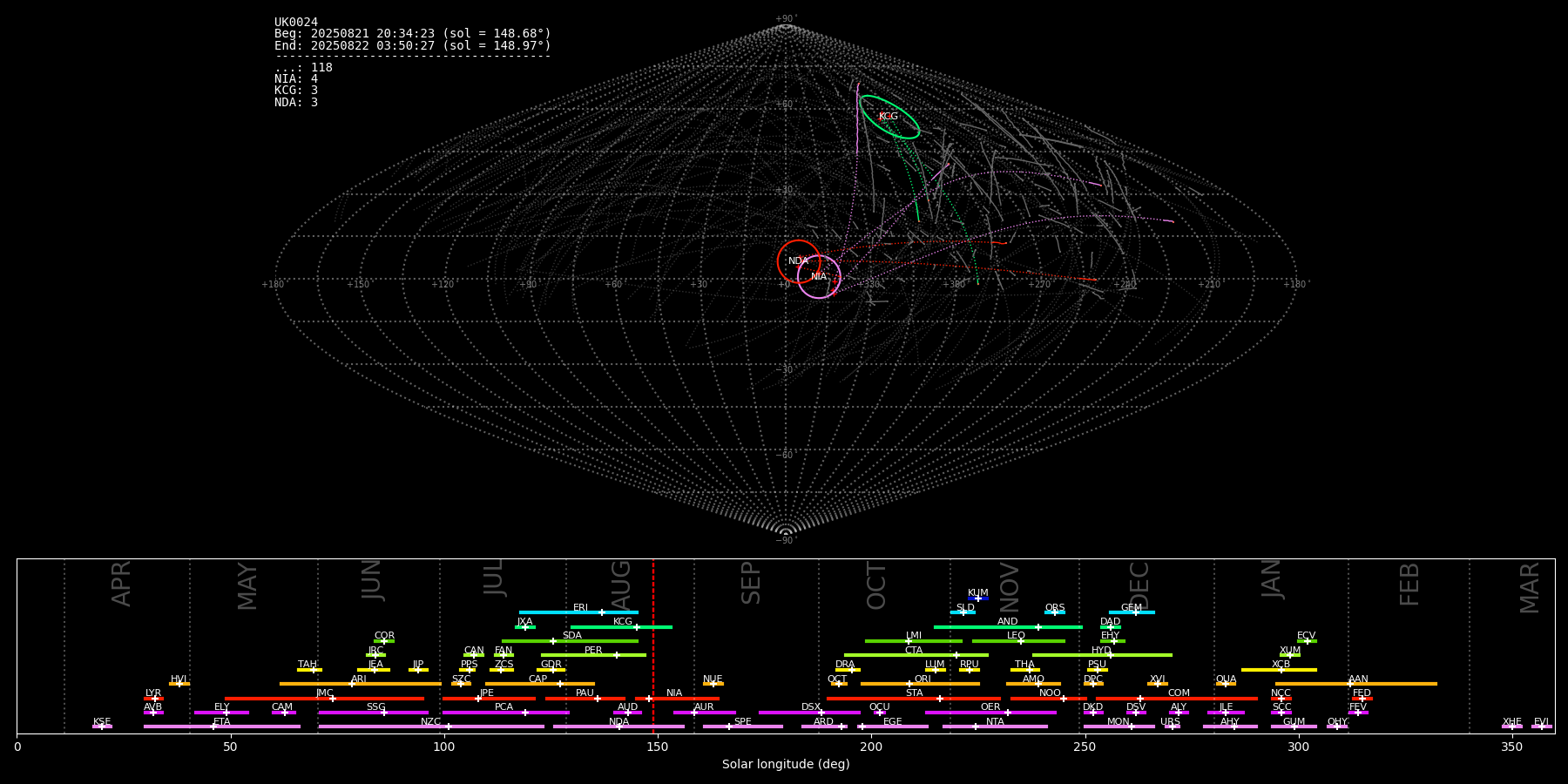
Task: Click the QUA shower label
Action: pos(1226,679)
